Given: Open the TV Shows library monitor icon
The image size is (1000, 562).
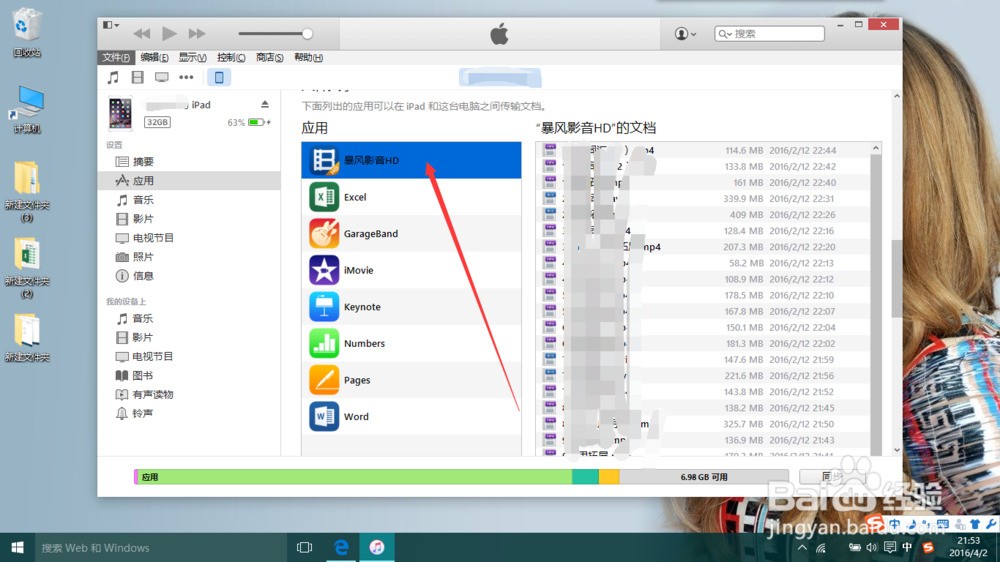Looking at the screenshot, I should (x=161, y=77).
